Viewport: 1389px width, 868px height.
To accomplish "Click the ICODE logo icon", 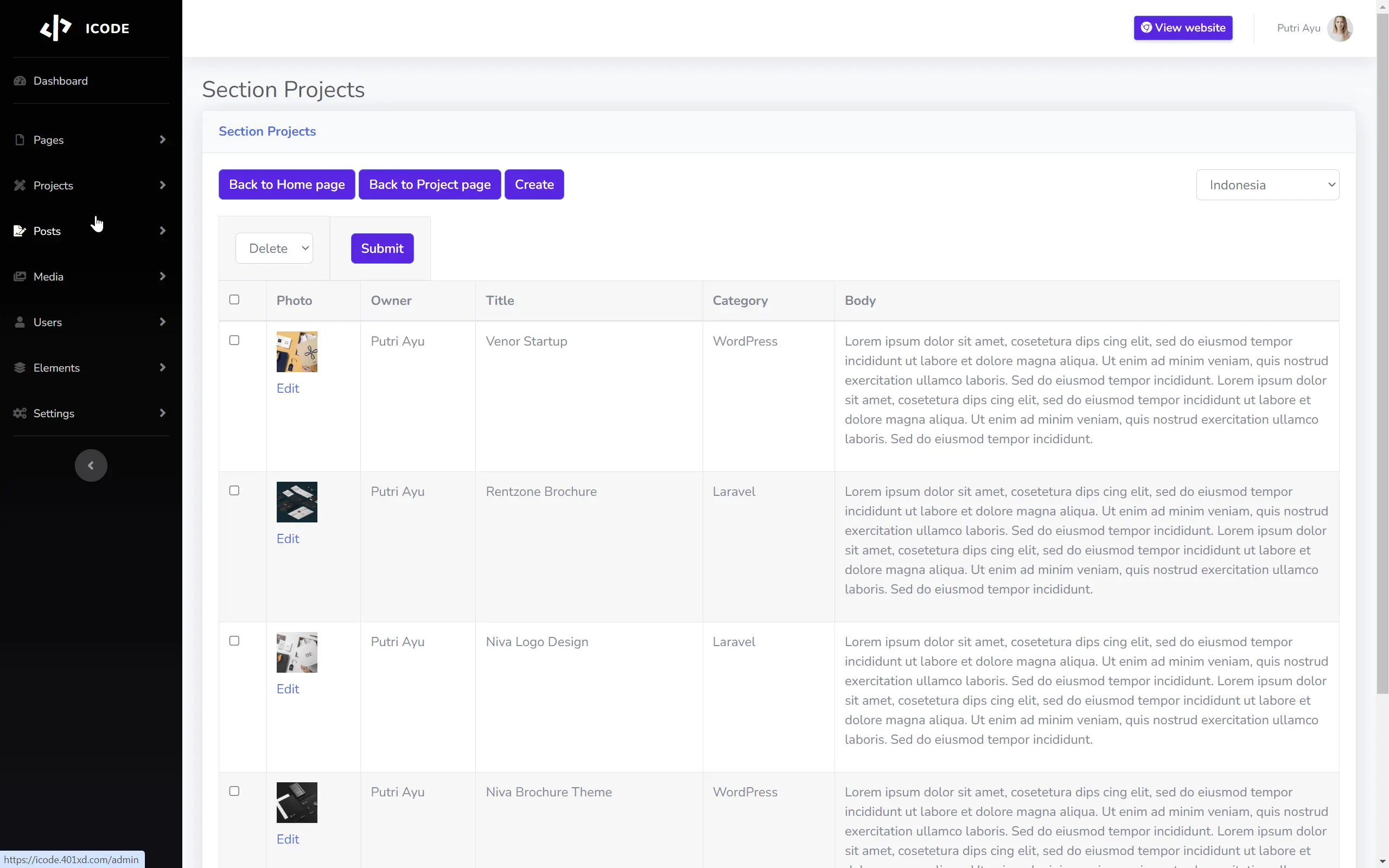I will pyautogui.click(x=56, y=28).
